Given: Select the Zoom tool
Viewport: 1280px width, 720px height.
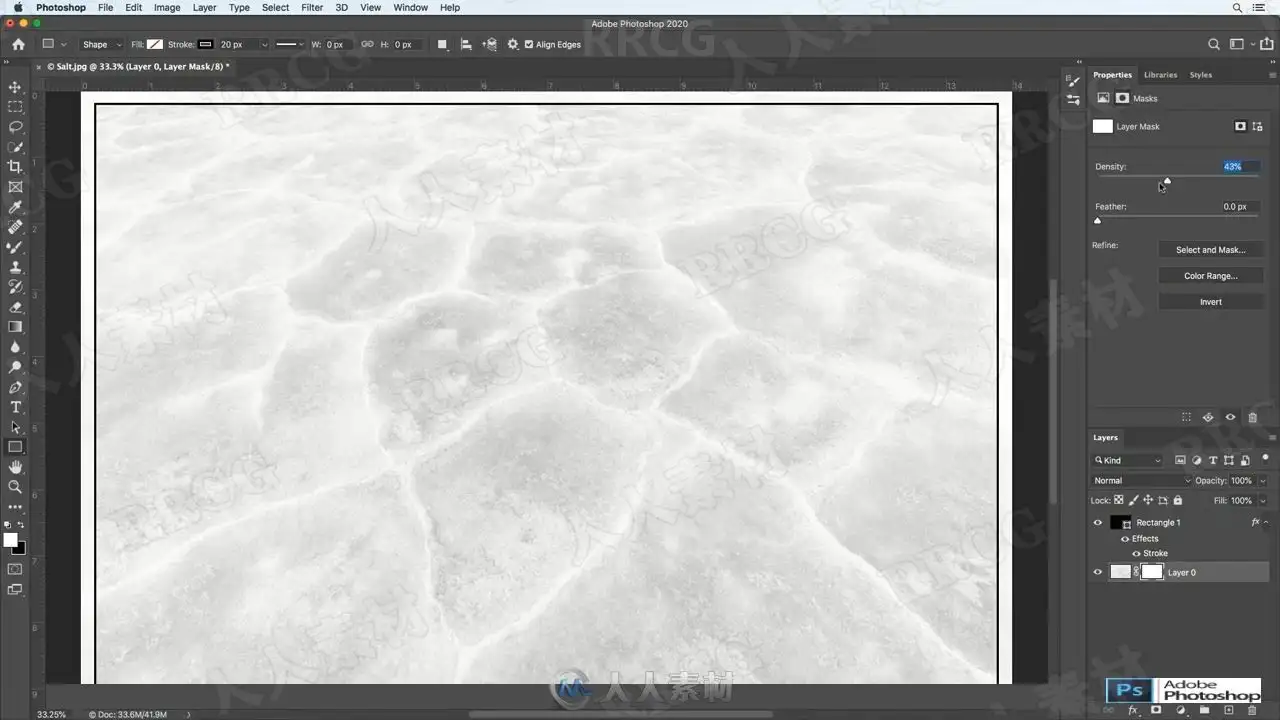Looking at the screenshot, I should pos(15,487).
